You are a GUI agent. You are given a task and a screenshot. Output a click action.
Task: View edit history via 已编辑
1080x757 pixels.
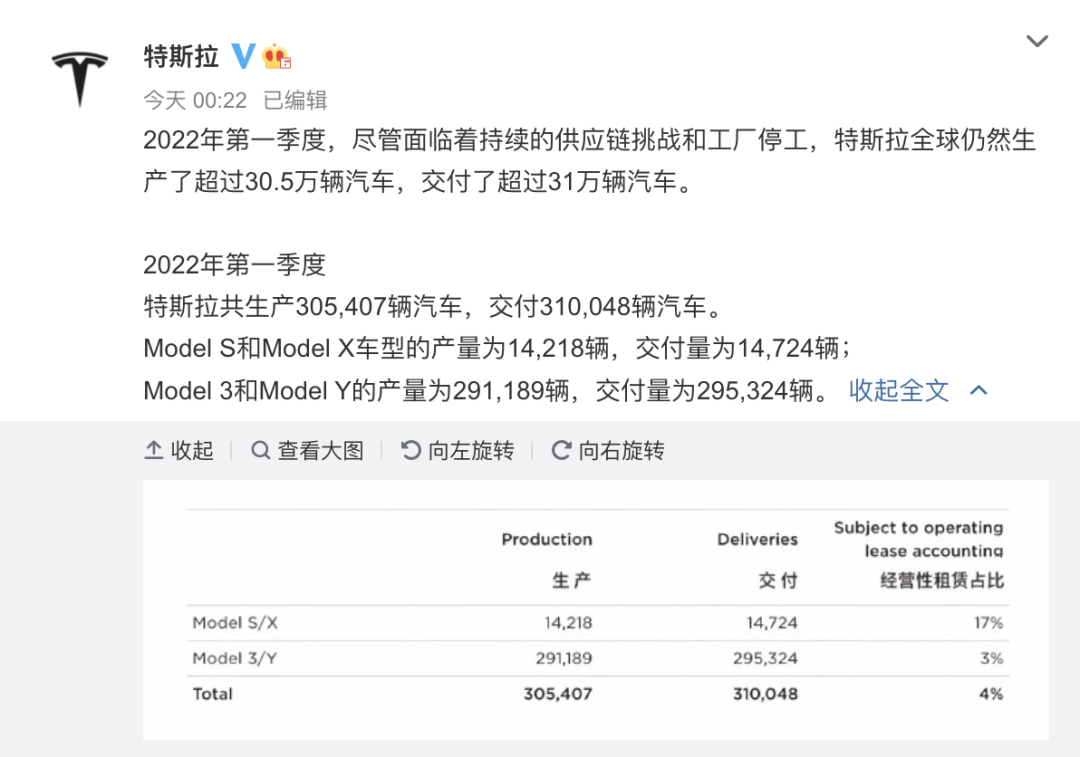pyautogui.click(x=295, y=100)
